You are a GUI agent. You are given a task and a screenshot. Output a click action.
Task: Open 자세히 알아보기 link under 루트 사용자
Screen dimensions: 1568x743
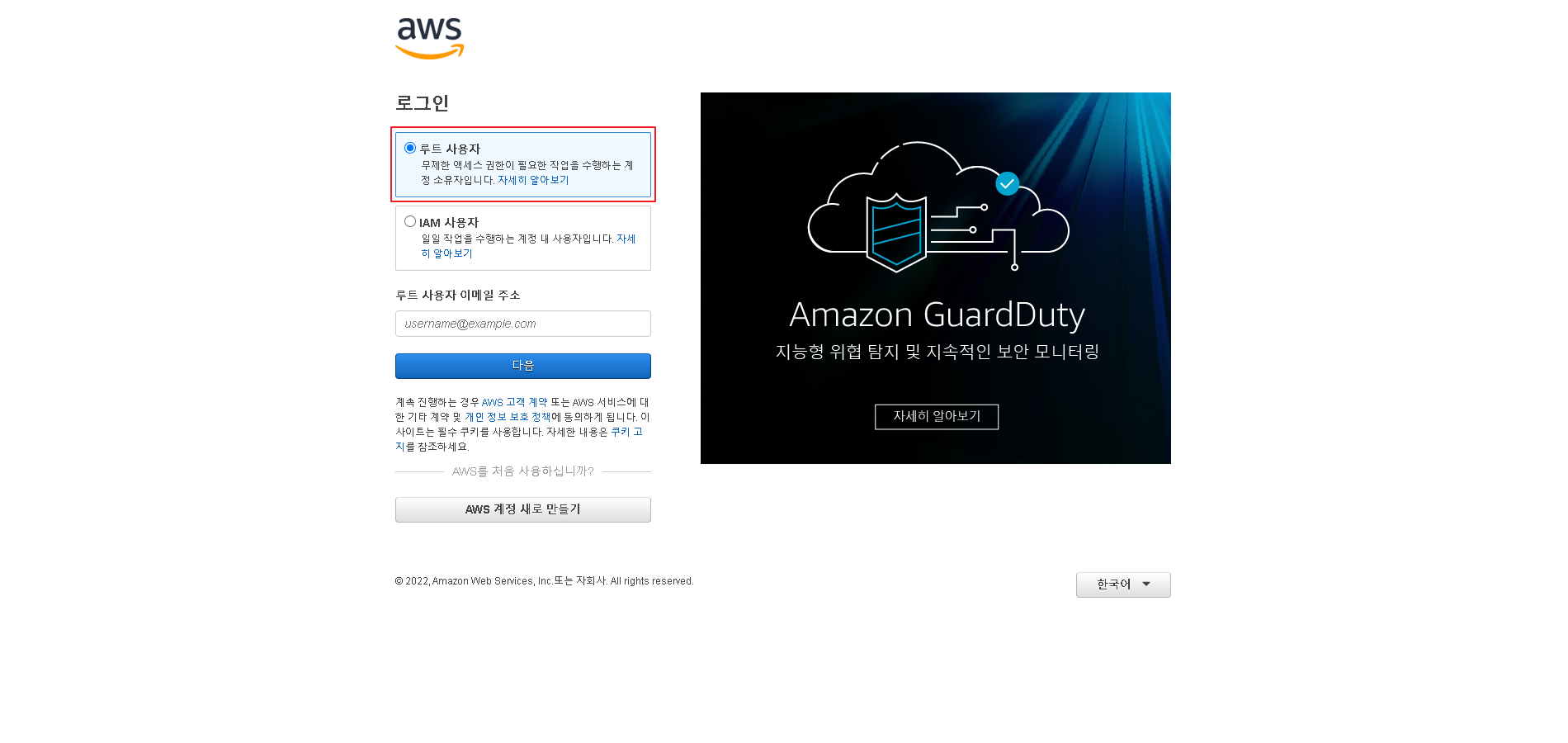533,180
